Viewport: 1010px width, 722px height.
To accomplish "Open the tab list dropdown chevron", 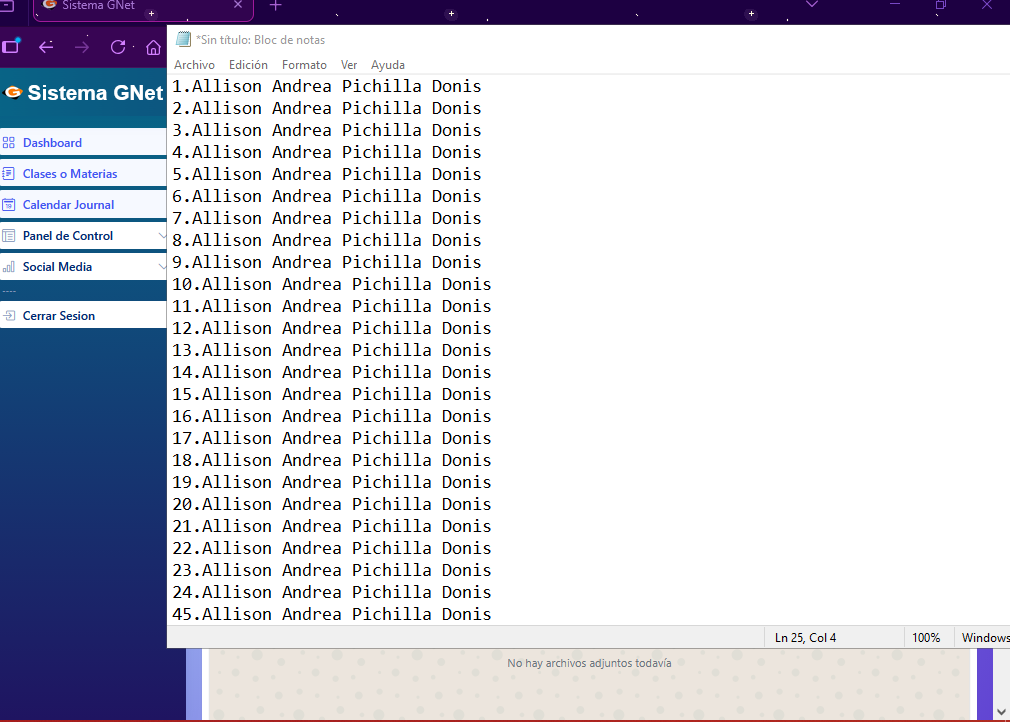I will click(812, 5).
